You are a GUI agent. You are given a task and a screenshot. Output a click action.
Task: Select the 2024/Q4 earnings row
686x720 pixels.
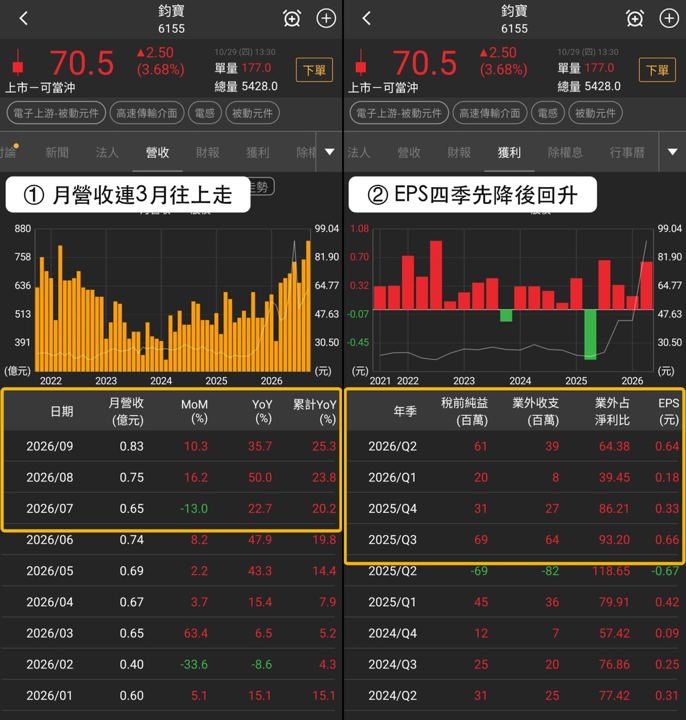[x=515, y=634]
